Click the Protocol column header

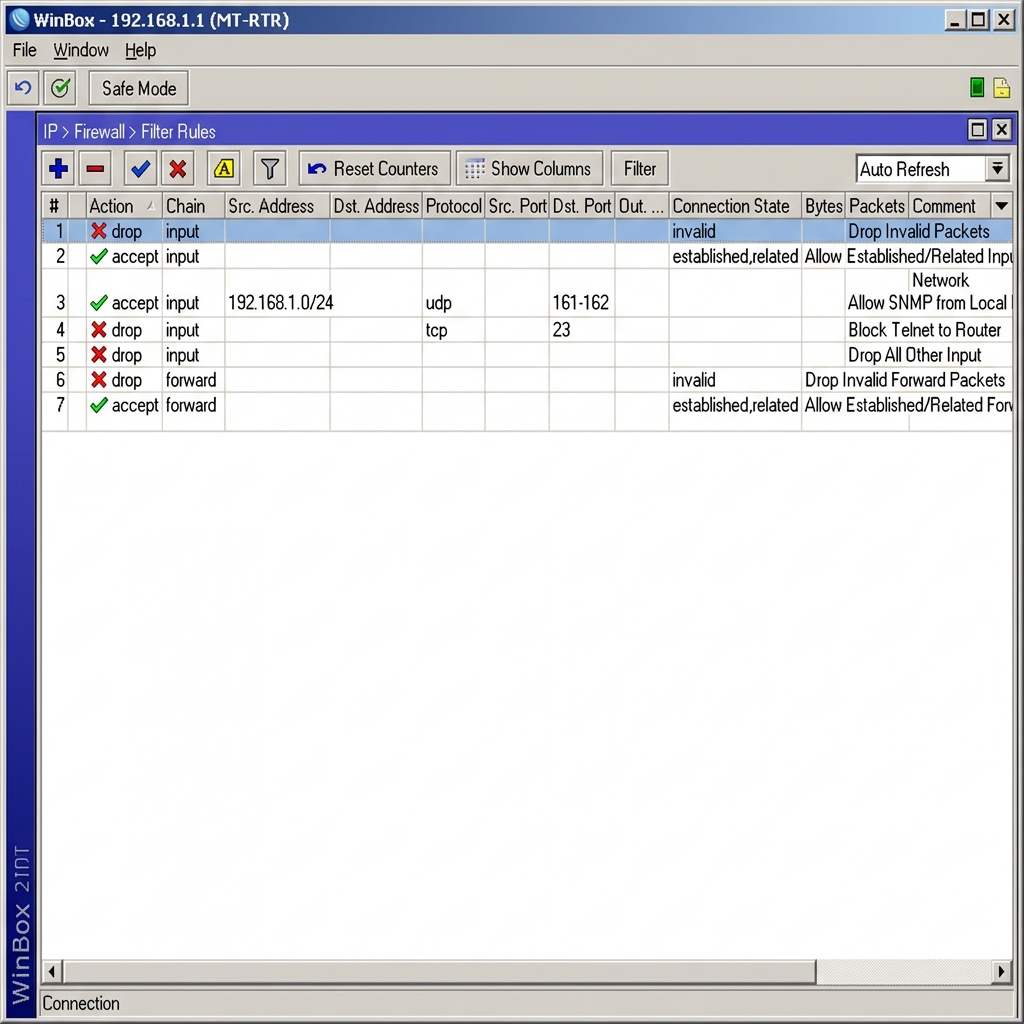pos(453,206)
